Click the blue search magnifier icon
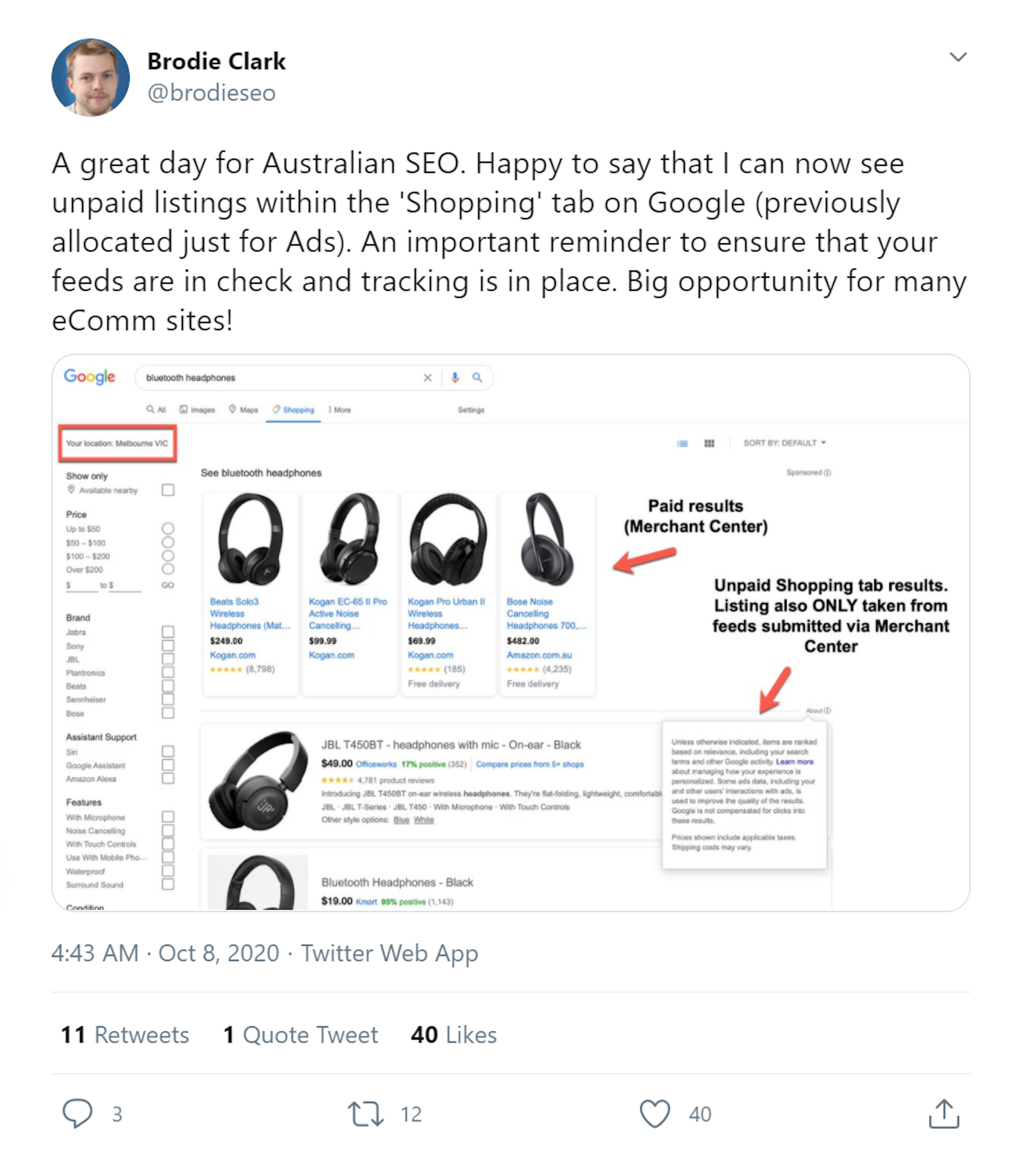Screen dimensions: 1036x1168 [477, 378]
